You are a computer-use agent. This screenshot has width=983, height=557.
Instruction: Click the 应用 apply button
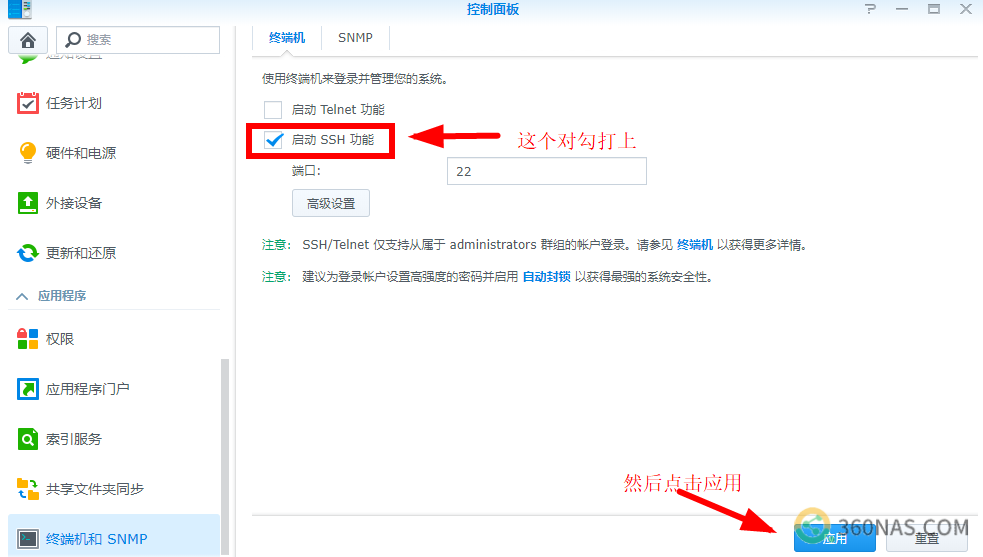click(834, 538)
